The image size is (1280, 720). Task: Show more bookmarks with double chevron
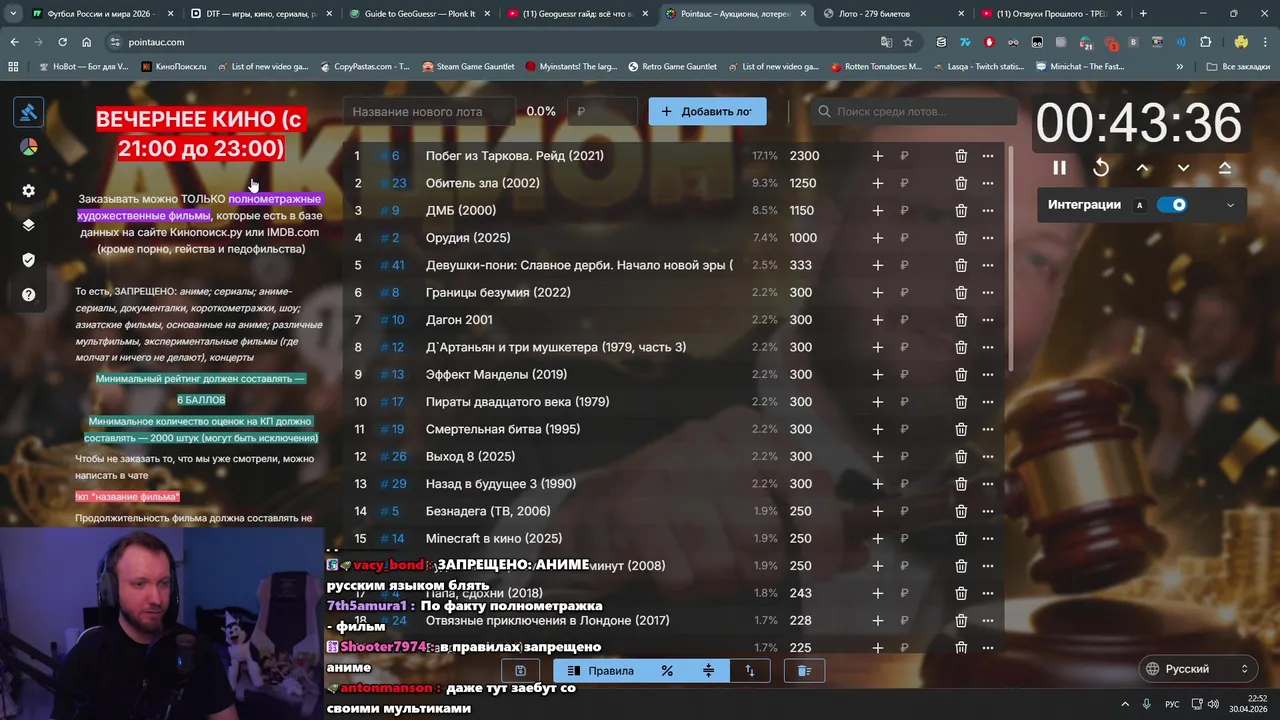(x=1180, y=67)
